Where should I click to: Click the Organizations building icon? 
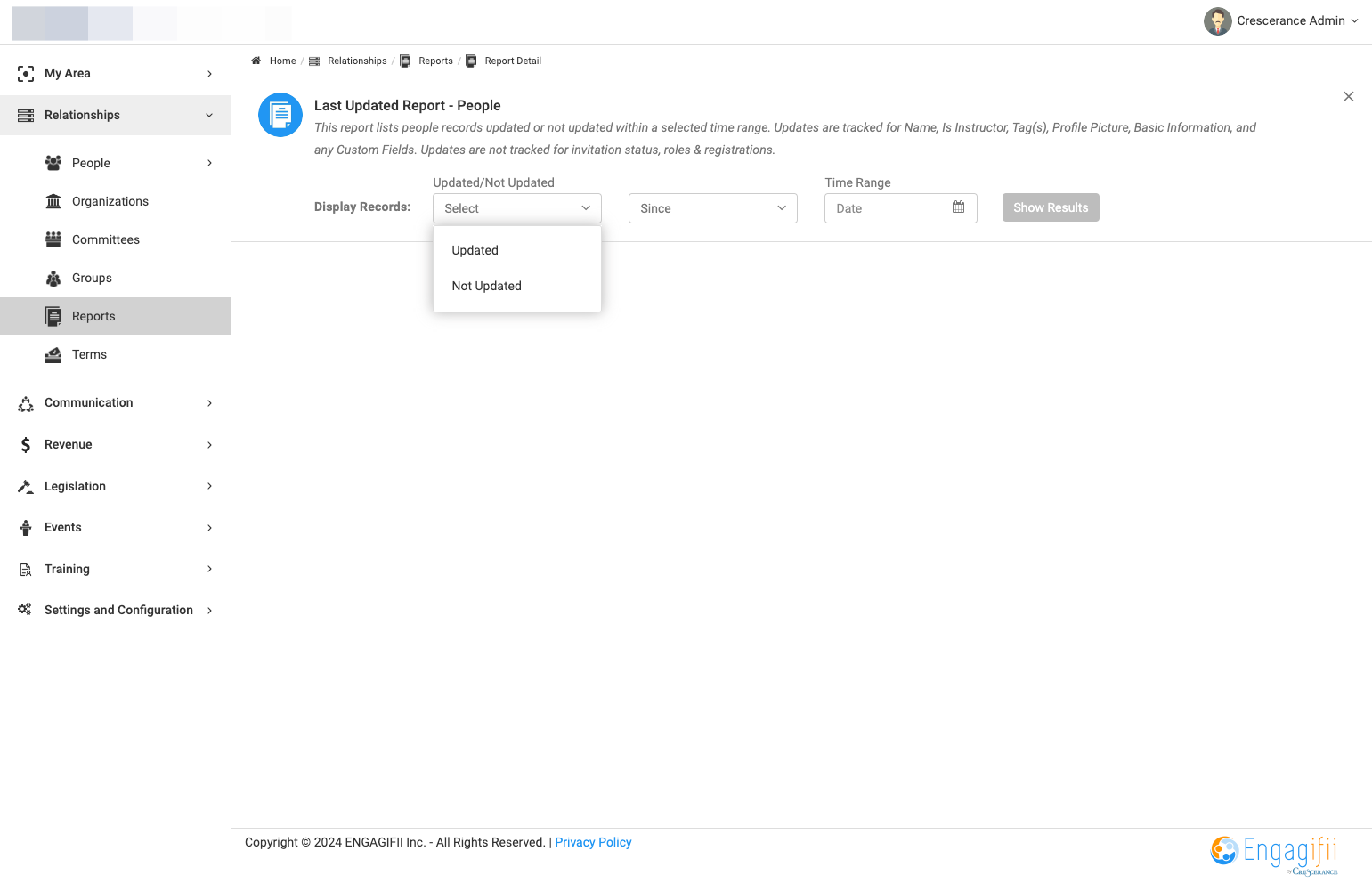click(53, 201)
